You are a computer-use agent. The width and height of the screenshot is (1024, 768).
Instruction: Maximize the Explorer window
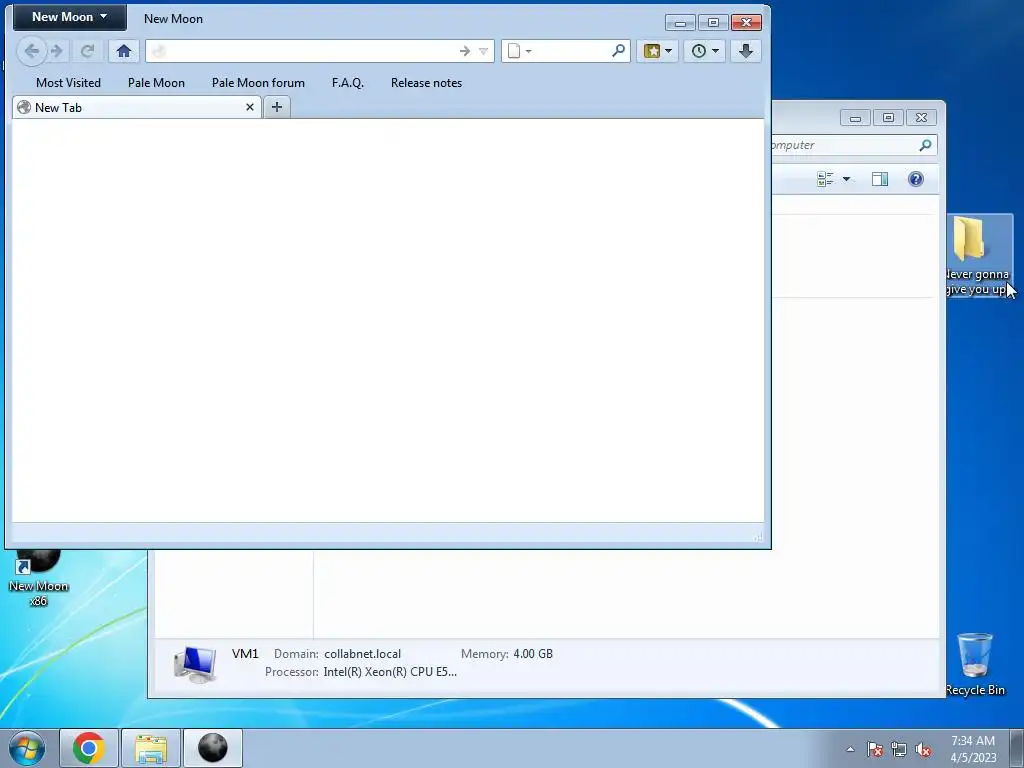point(888,118)
